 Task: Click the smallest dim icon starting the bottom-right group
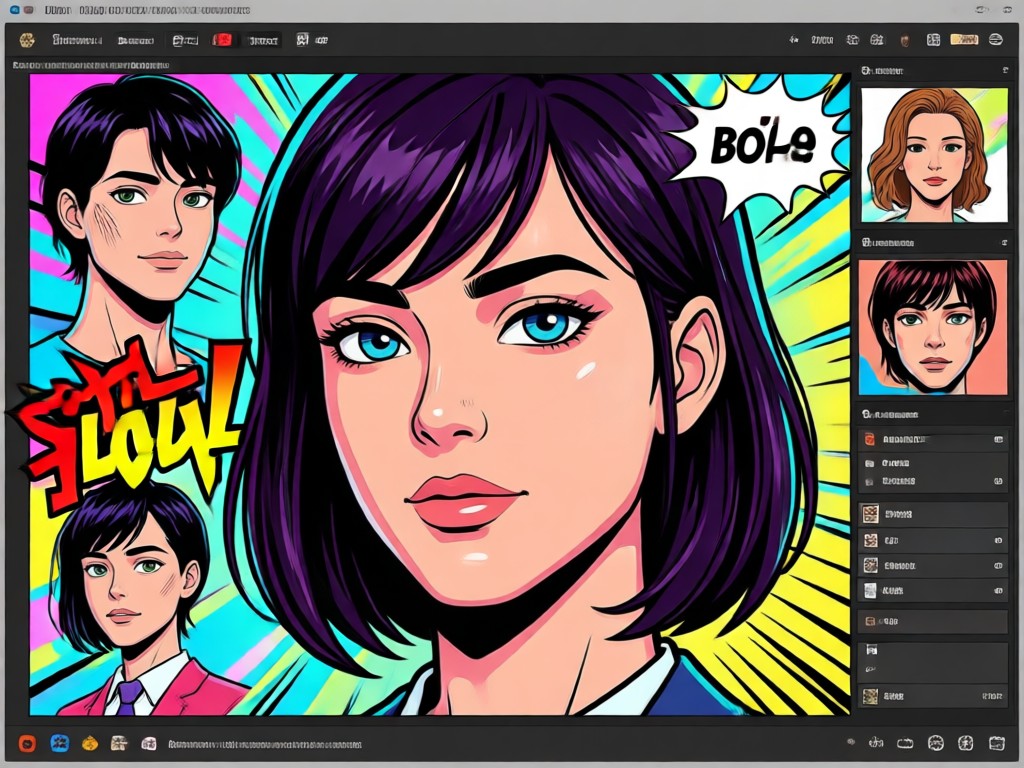pyautogui.click(x=851, y=742)
